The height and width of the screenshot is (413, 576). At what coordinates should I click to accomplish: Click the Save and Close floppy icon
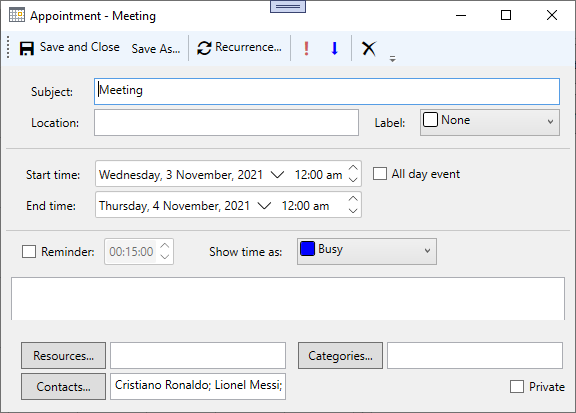click(x=27, y=48)
